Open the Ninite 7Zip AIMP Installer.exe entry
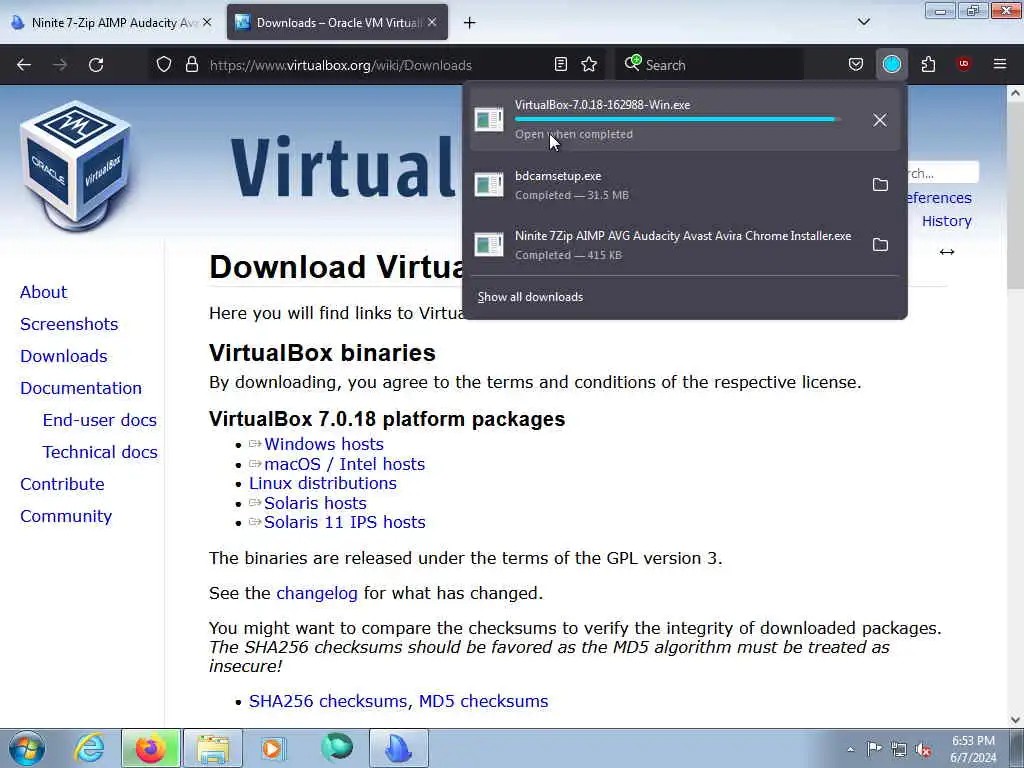 (x=666, y=245)
